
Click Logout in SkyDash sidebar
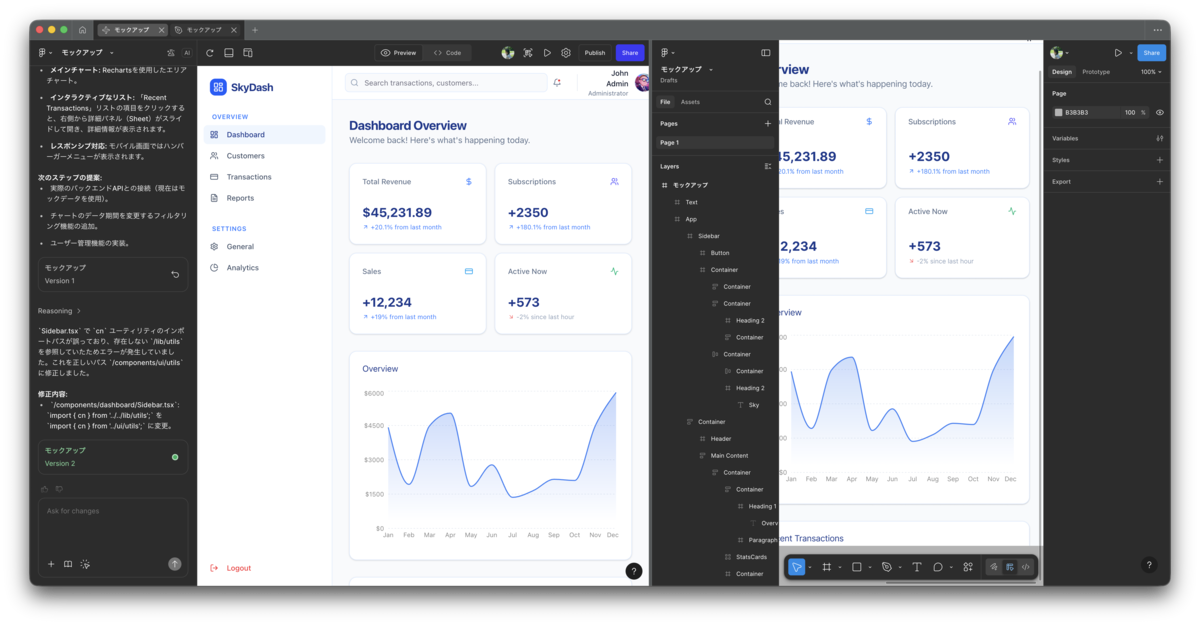232,568
